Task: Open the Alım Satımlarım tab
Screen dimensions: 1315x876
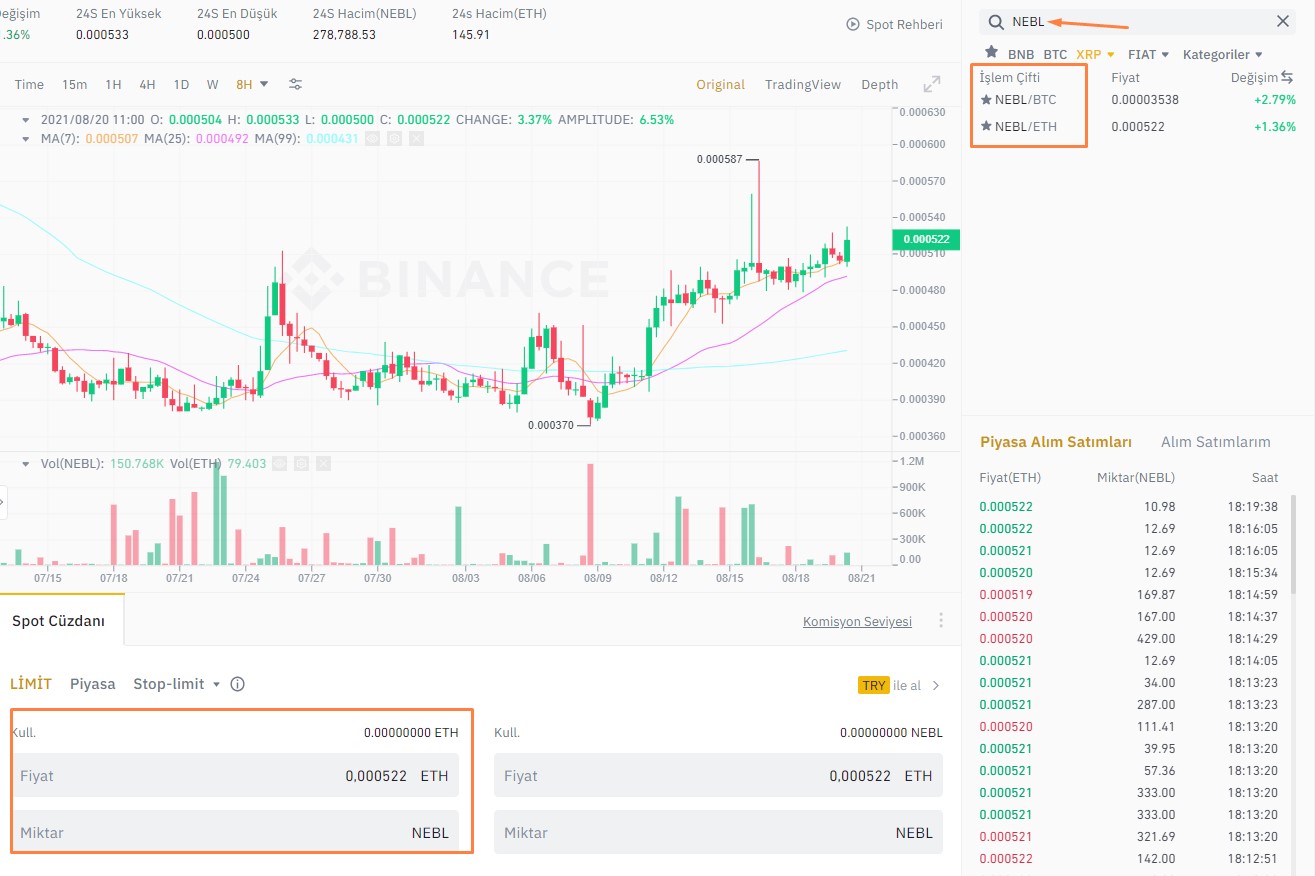Action: (x=1215, y=441)
